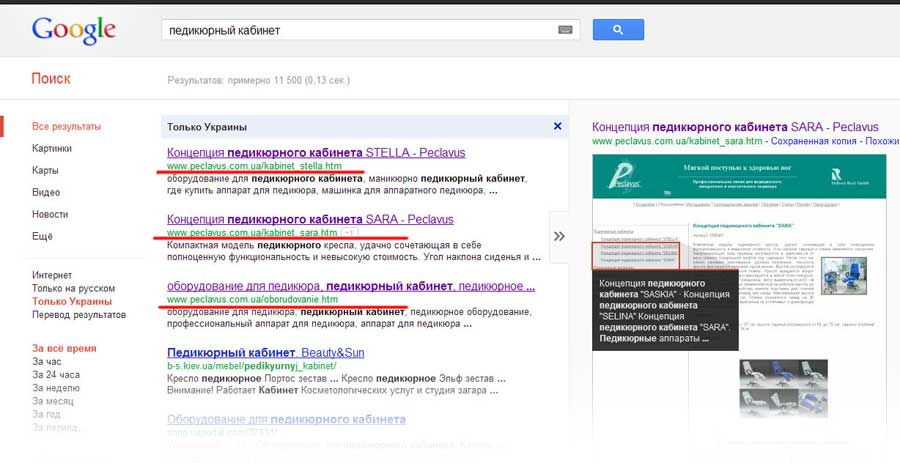Open the on-screen keyboard icon in search box

tap(565, 30)
